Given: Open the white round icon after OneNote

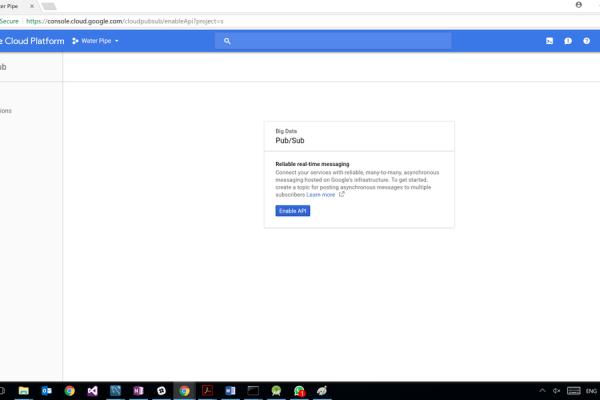Looking at the screenshot, I should [x=161, y=391].
